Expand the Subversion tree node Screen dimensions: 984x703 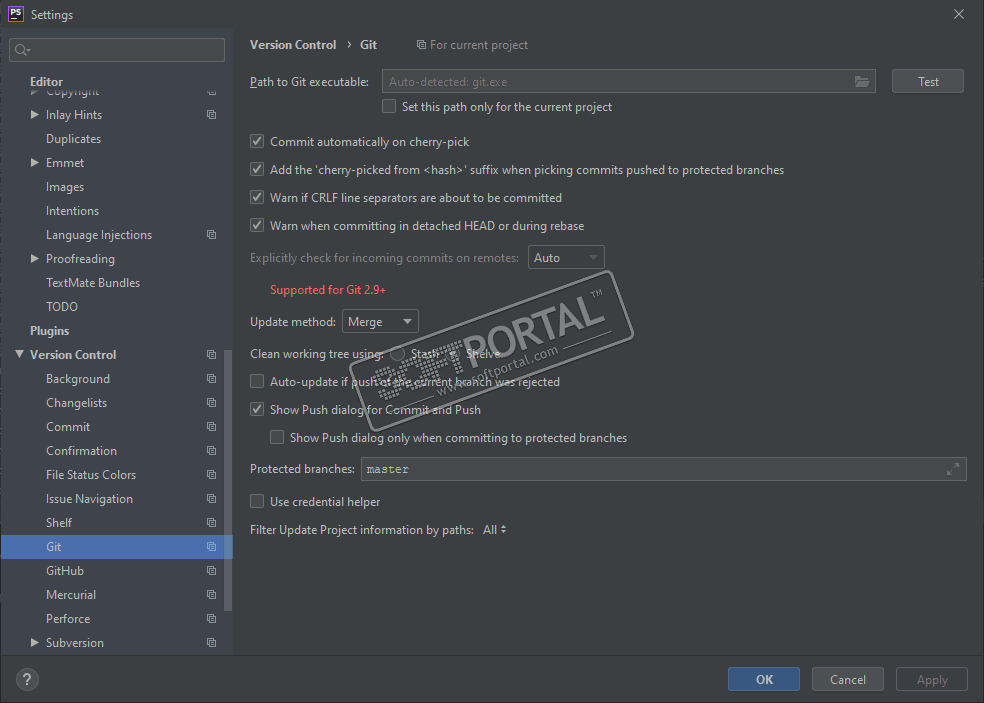[35, 643]
